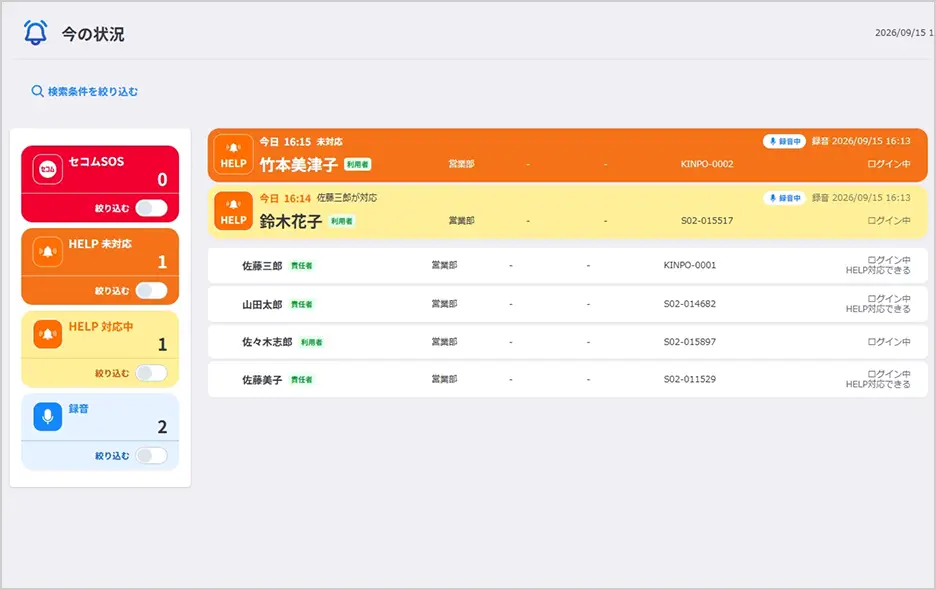Click the alarm icon on HELP 対応中 card

coord(48,334)
